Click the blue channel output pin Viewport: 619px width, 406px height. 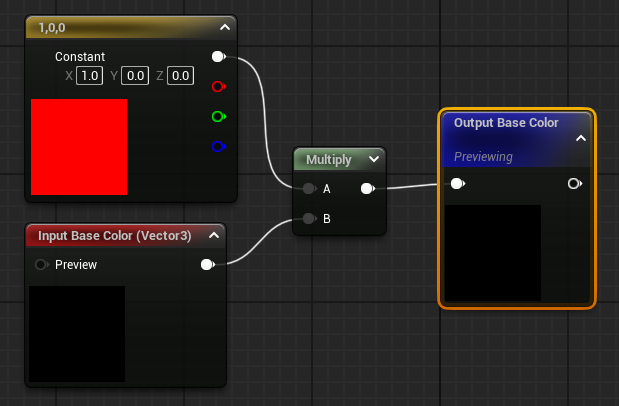tap(218, 147)
